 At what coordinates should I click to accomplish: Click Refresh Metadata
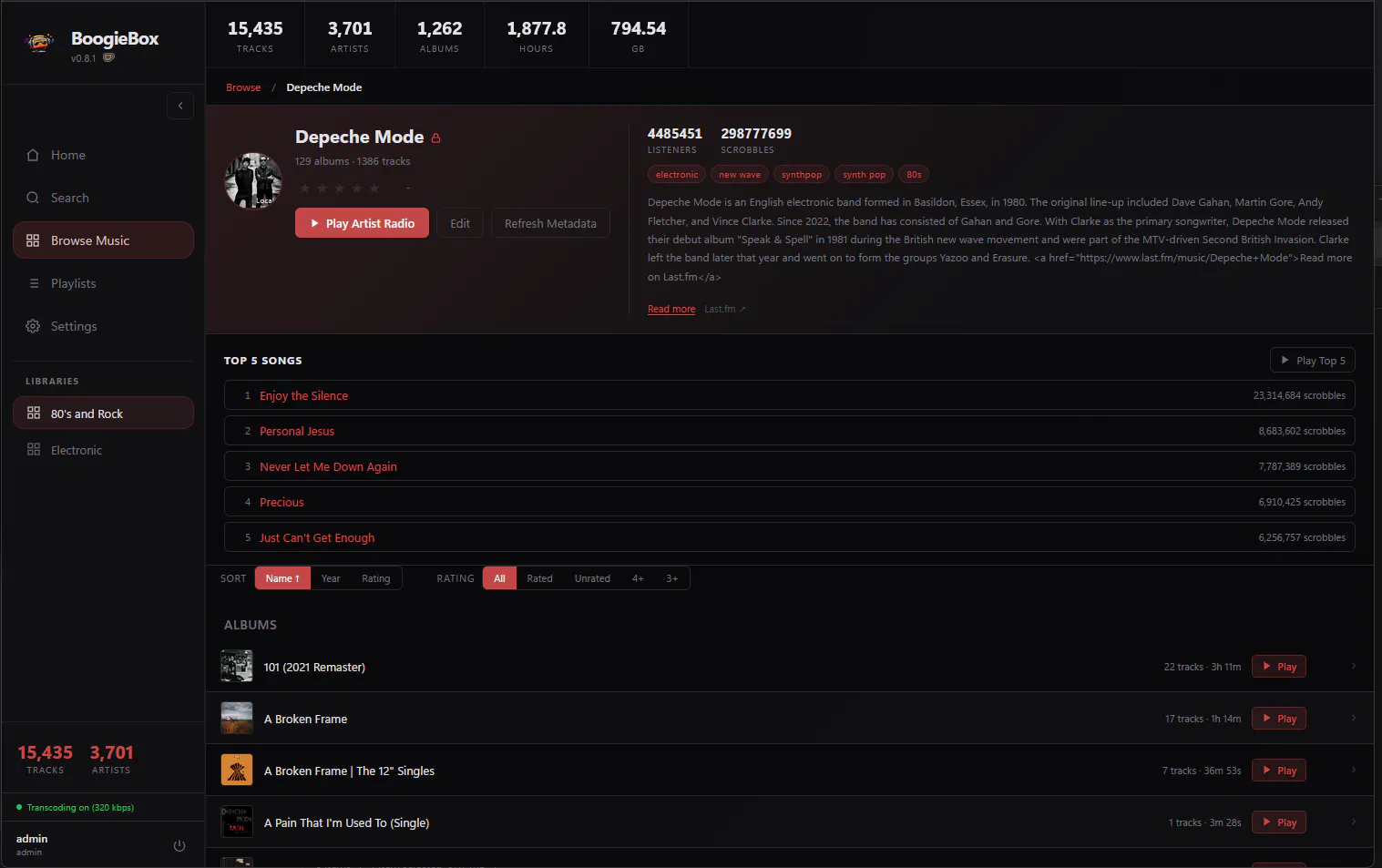(x=550, y=223)
